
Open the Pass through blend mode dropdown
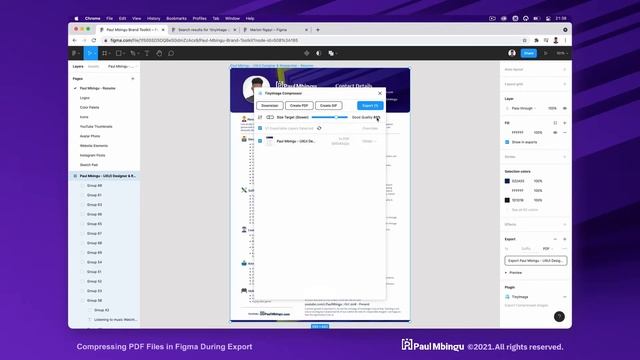[524, 108]
